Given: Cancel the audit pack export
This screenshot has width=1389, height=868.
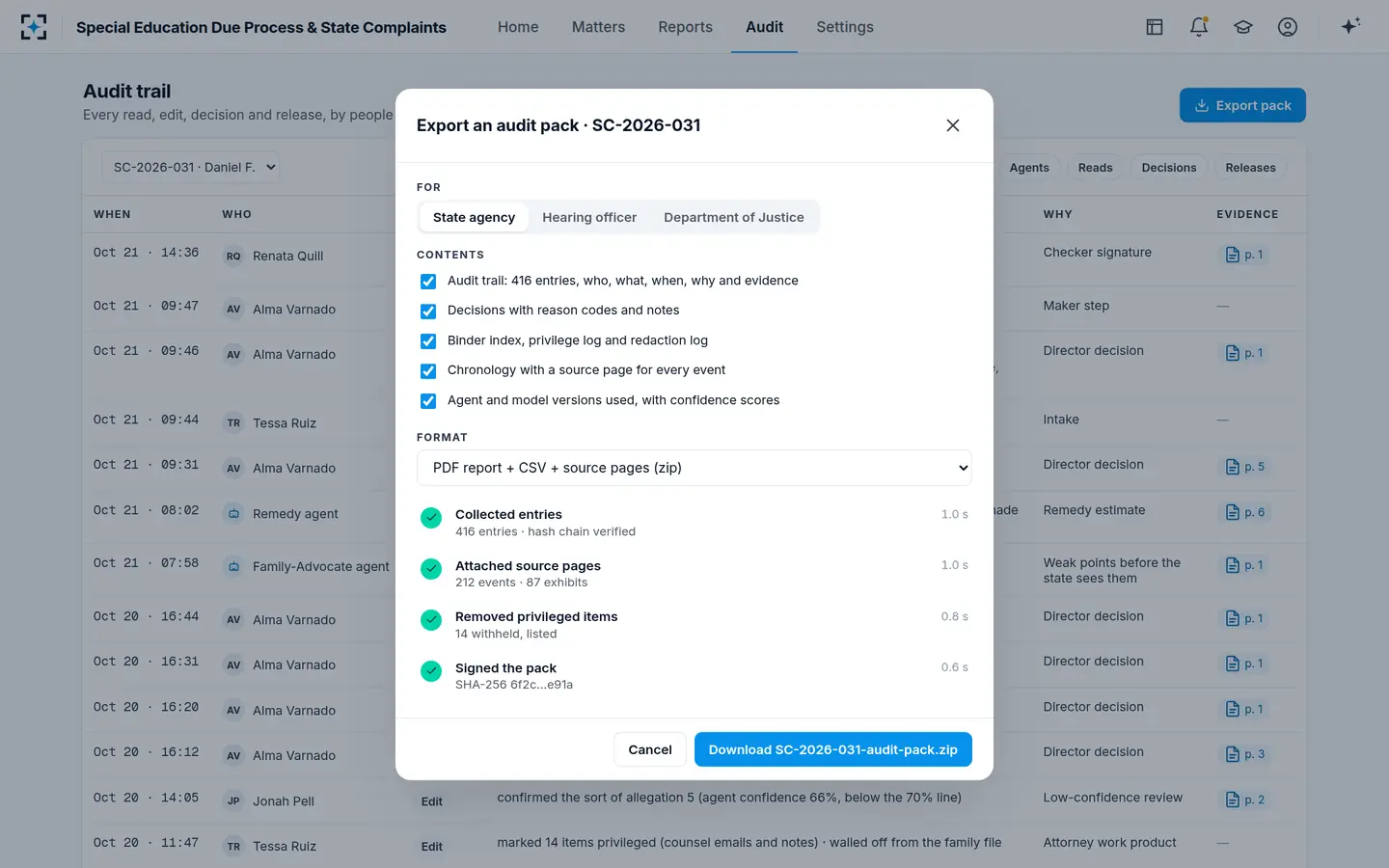Looking at the screenshot, I should click(x=650, y=749).
